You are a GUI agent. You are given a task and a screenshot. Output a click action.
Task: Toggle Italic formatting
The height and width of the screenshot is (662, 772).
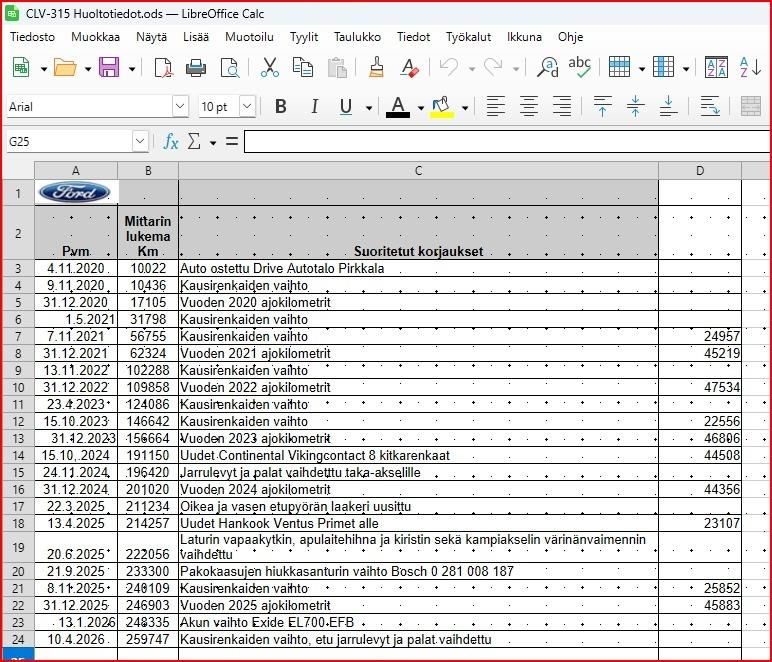coord(314,106)
